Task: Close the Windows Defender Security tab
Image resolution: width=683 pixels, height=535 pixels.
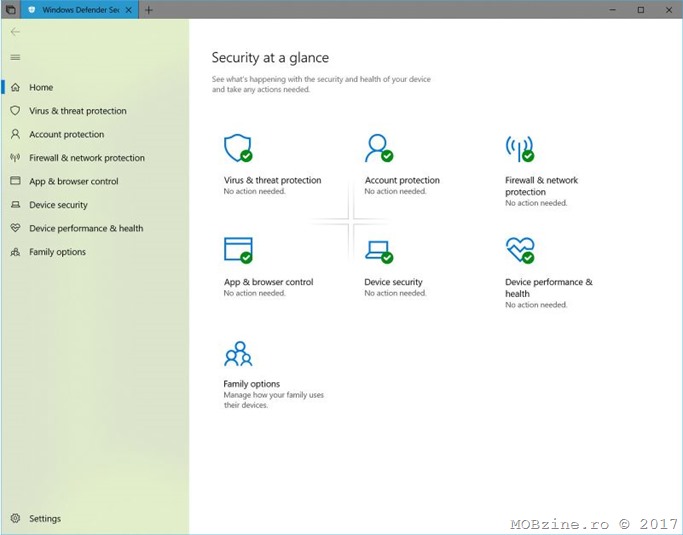Action: pos(128,10)
